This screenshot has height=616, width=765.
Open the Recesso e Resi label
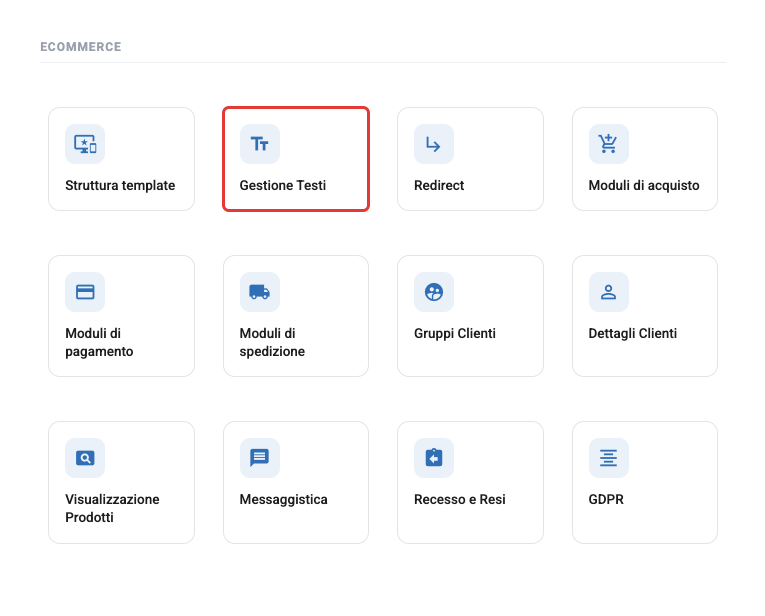(x=460, y=499)
